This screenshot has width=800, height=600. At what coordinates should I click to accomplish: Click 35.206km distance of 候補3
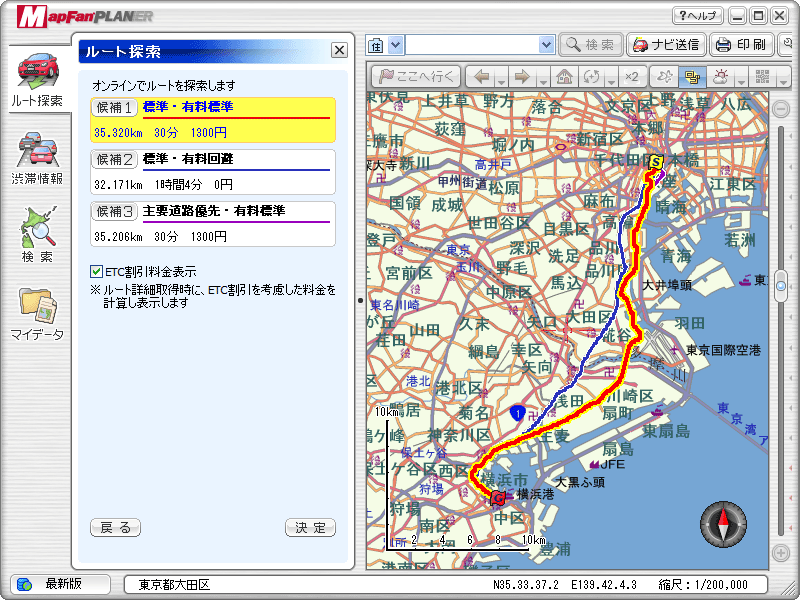[x=118, y=237]
